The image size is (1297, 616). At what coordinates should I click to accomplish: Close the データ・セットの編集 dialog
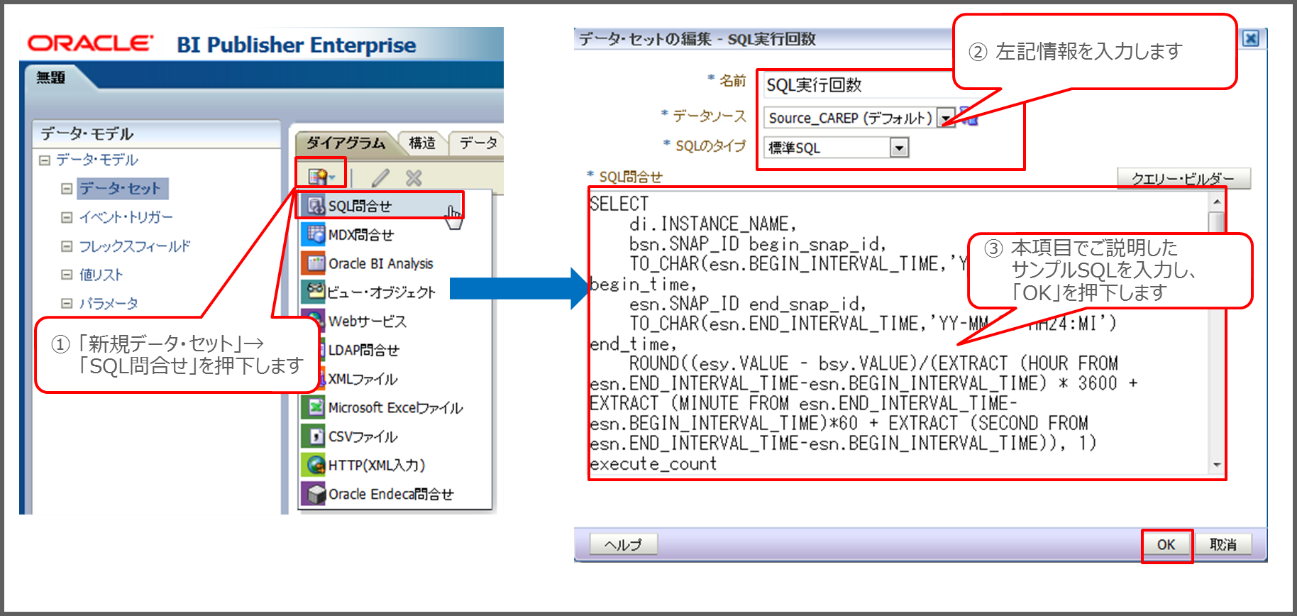point(1249,38)
